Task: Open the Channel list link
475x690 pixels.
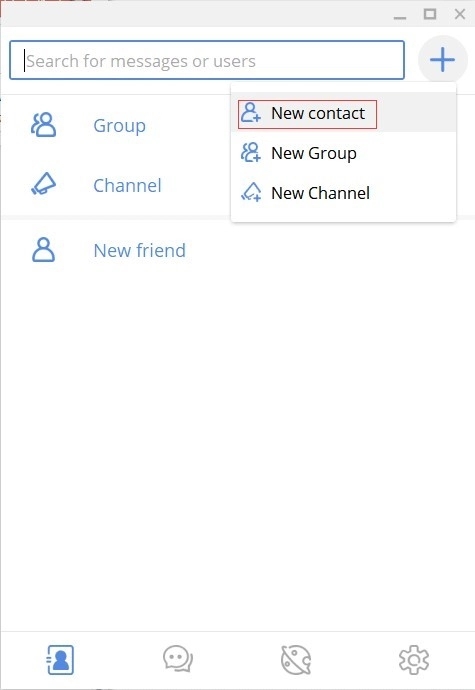Action: [127, 185]
